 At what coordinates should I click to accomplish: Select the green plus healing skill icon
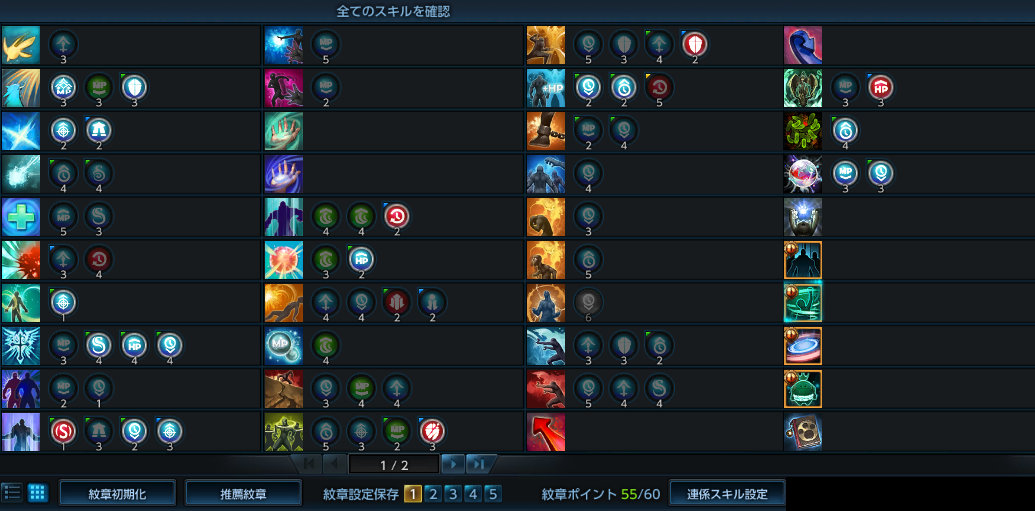[x=20, y=217]
